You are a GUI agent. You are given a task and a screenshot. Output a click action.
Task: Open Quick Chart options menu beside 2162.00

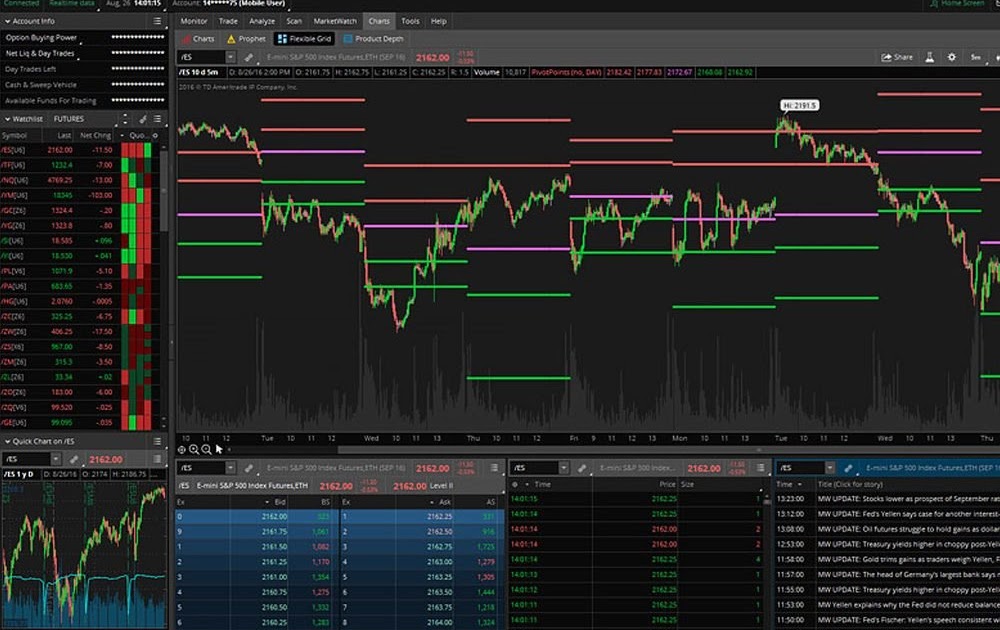pyautogui.click(x=158, y=459)
